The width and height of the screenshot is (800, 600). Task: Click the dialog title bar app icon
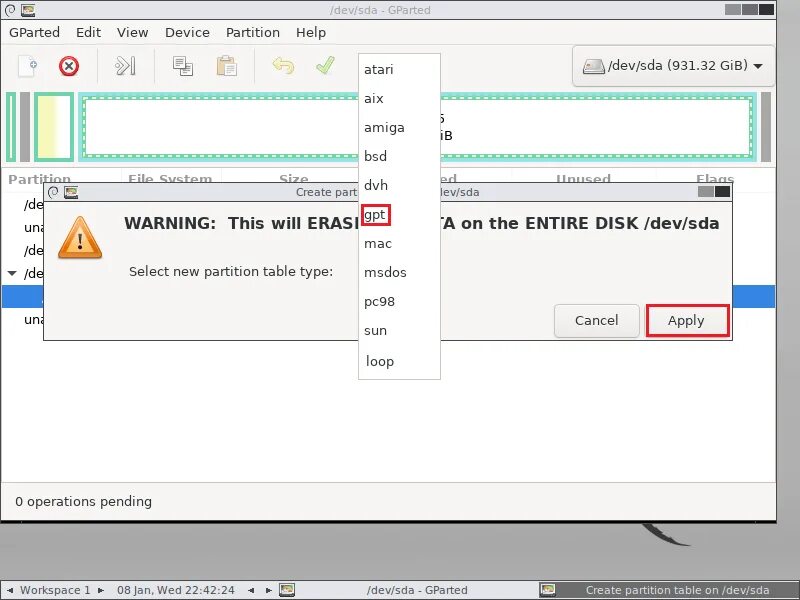tap(71, 192)
